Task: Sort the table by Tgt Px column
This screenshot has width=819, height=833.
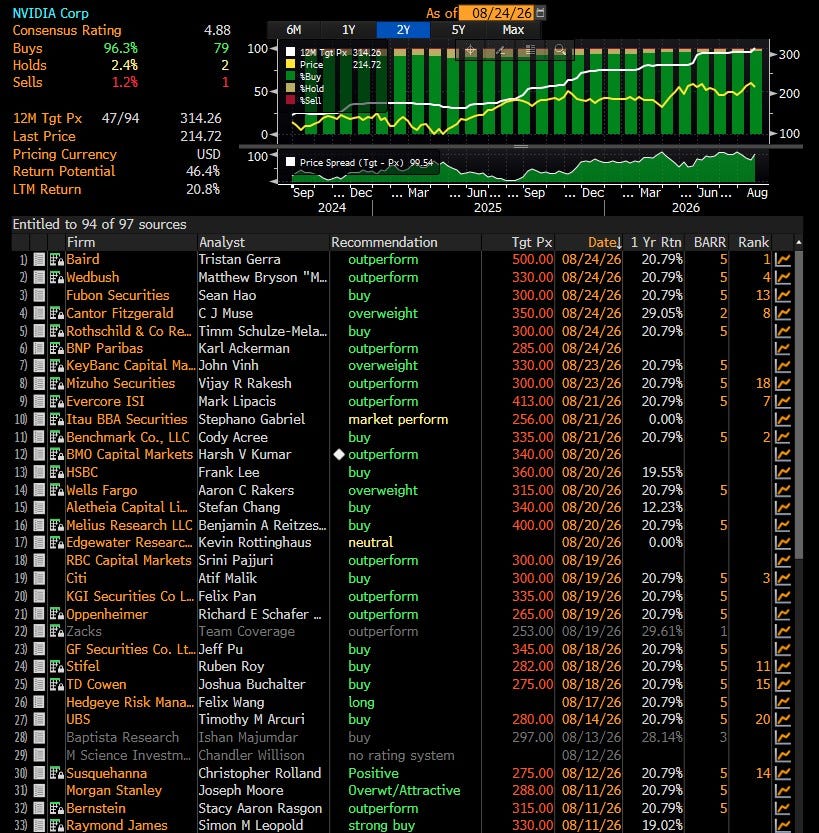Action: [532, 242]
